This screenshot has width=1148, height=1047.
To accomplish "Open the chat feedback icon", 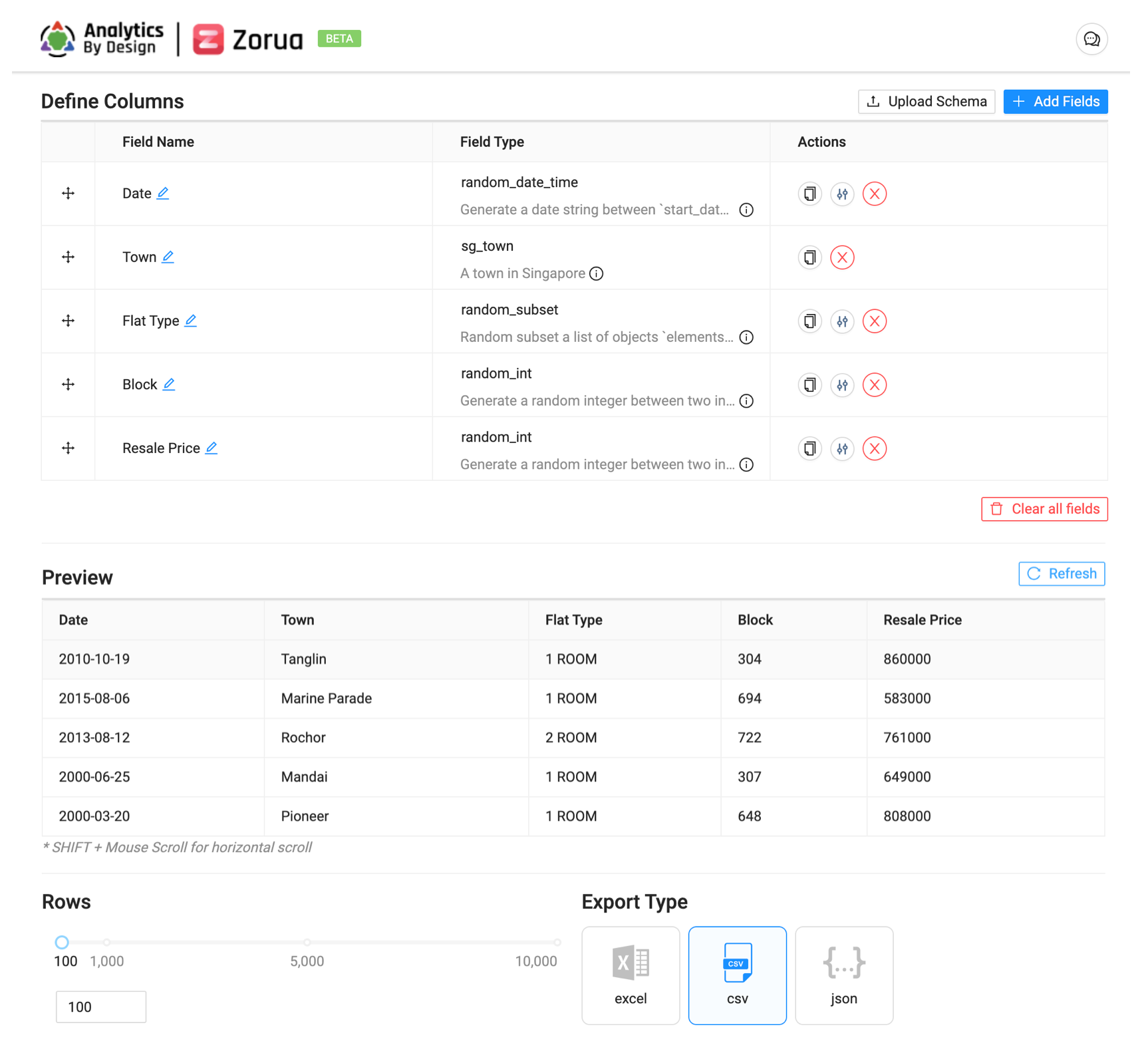I will (1091, 39).
